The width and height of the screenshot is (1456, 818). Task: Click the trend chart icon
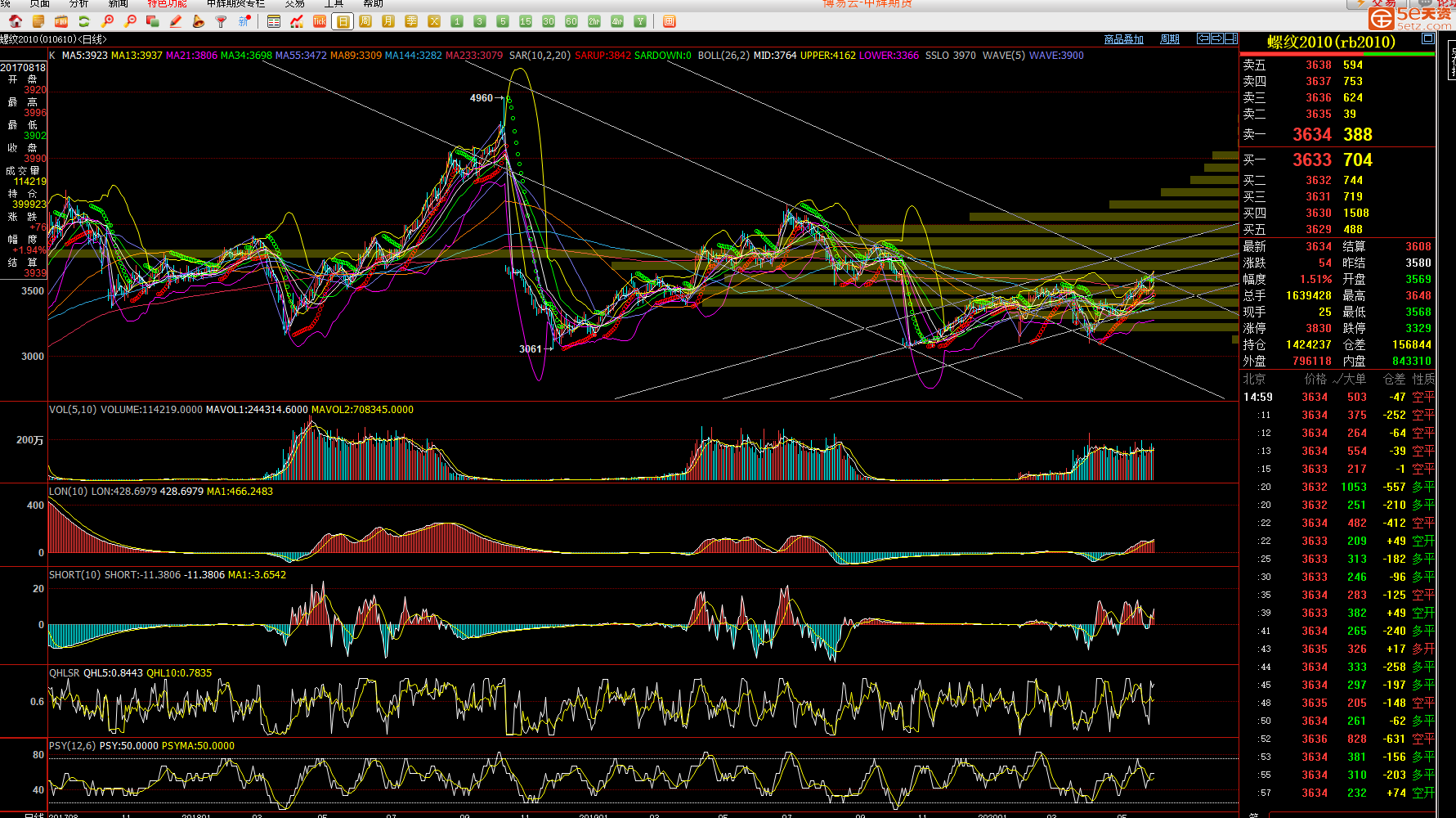click(x=297, y=22)
